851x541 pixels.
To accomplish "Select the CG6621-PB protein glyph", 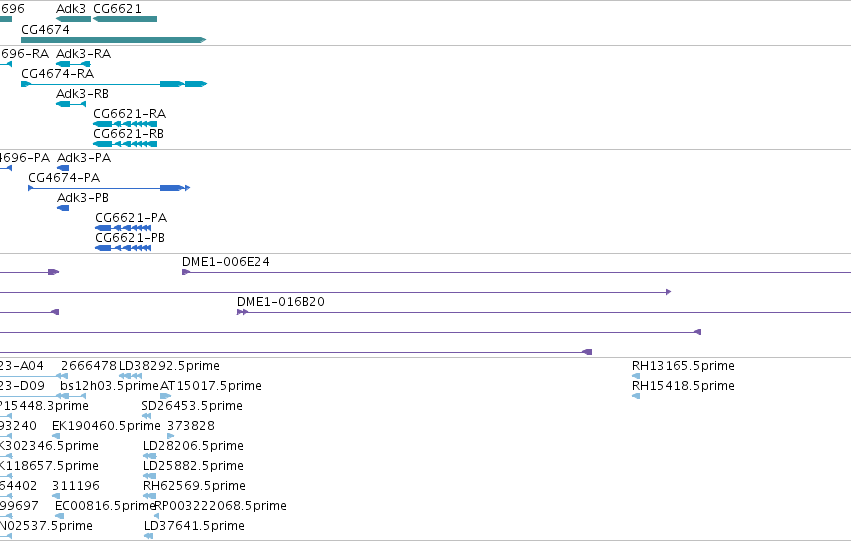I will [123, 248].
